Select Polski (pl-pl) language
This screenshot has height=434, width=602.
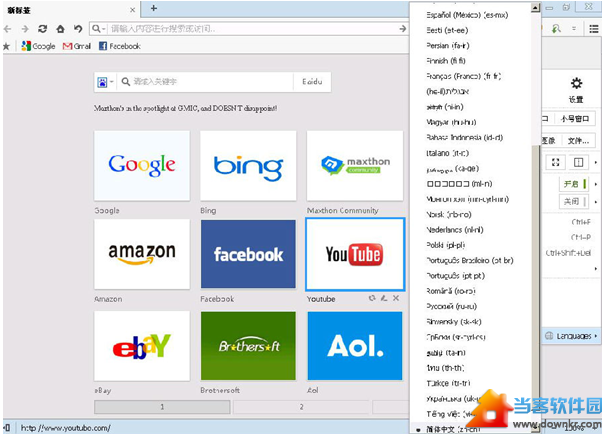pyautogui.click(x=446, y=245)
